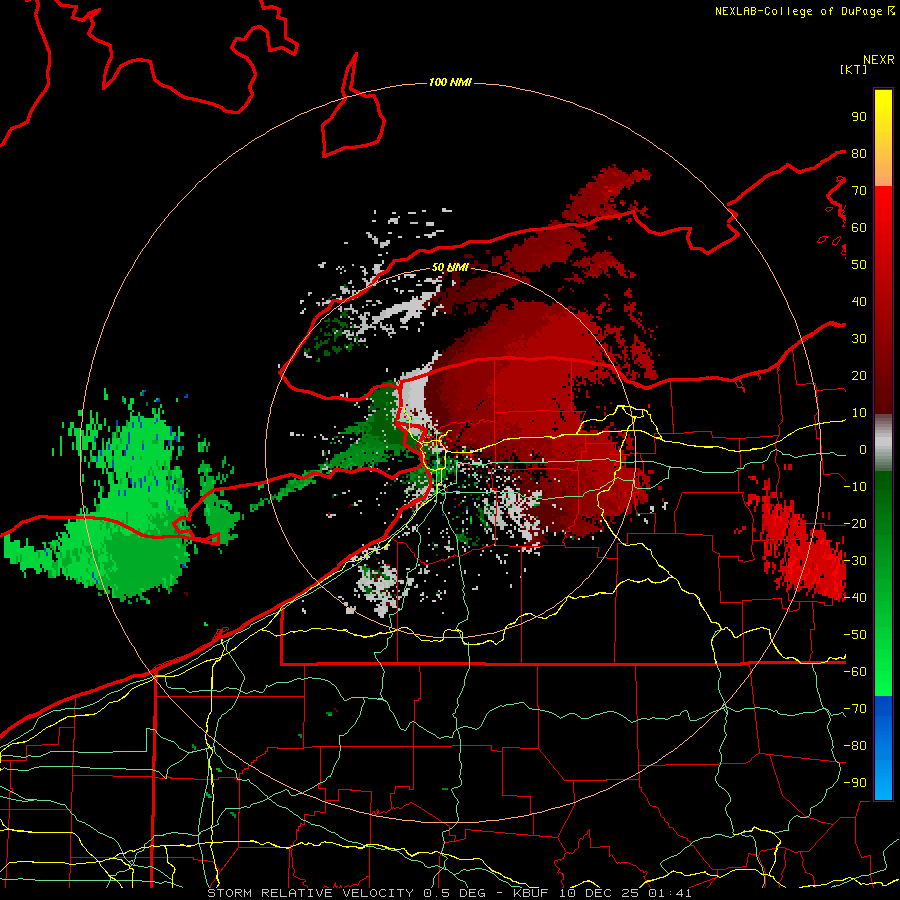Click the -80 scale value

tap(855, 746)
